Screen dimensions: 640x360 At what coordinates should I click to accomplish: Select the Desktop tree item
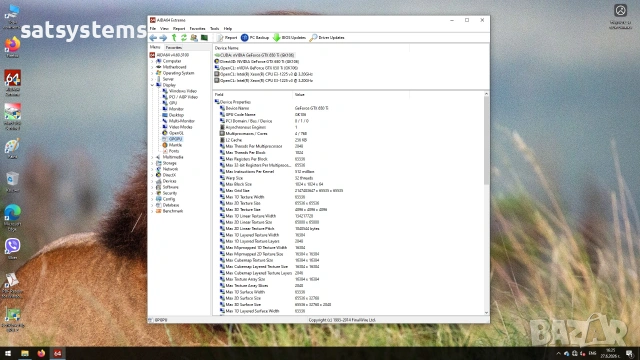point(176,115)
